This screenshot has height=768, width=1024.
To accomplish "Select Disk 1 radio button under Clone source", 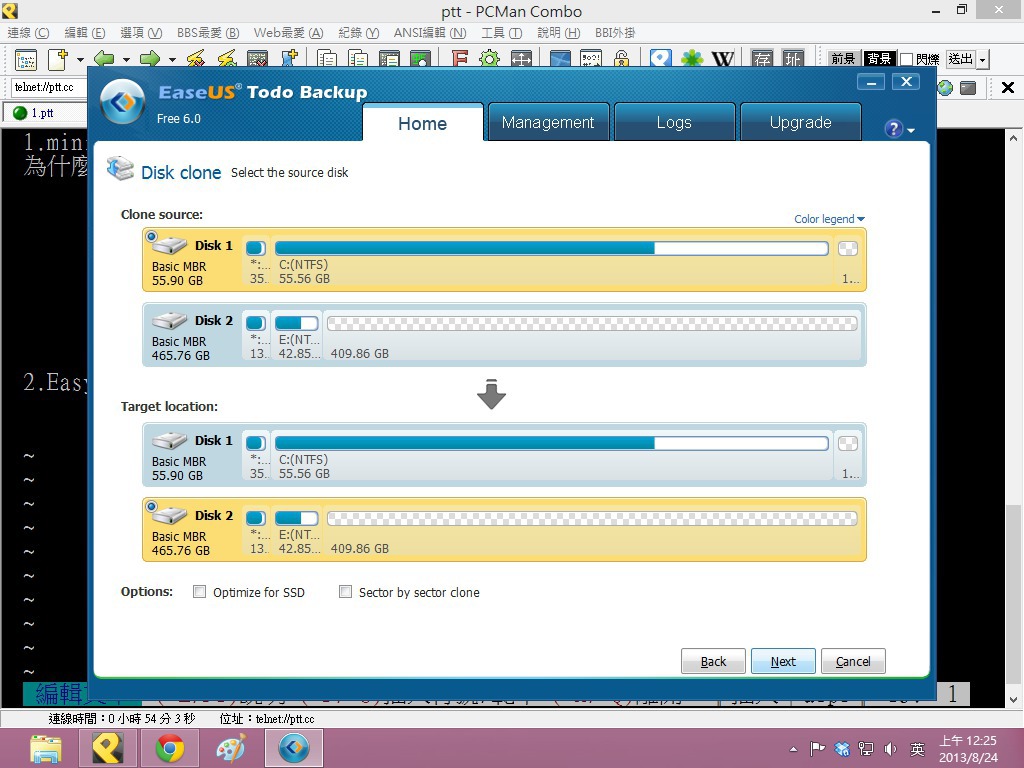I will pos(152,236).
